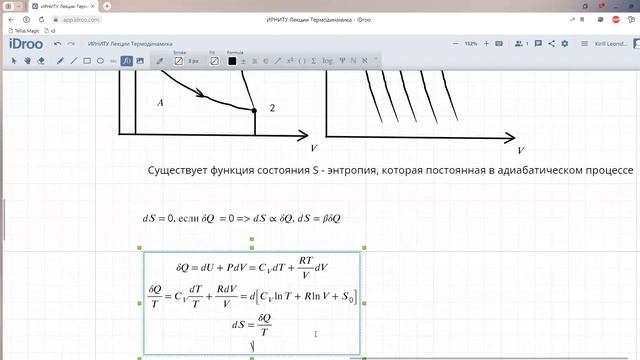This screenshot has width=640, height=360.
Task: Open the fill color swatch
Action: coord(214,61)
